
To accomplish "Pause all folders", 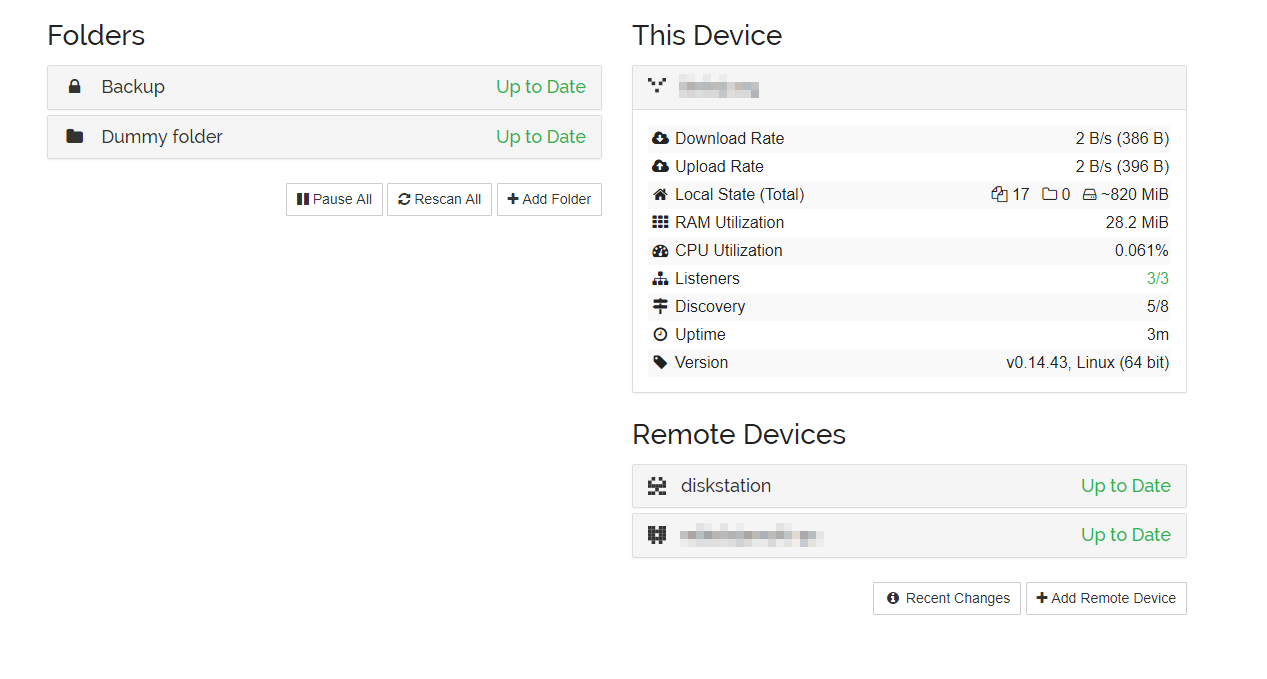I will click(x=334, y=199).
